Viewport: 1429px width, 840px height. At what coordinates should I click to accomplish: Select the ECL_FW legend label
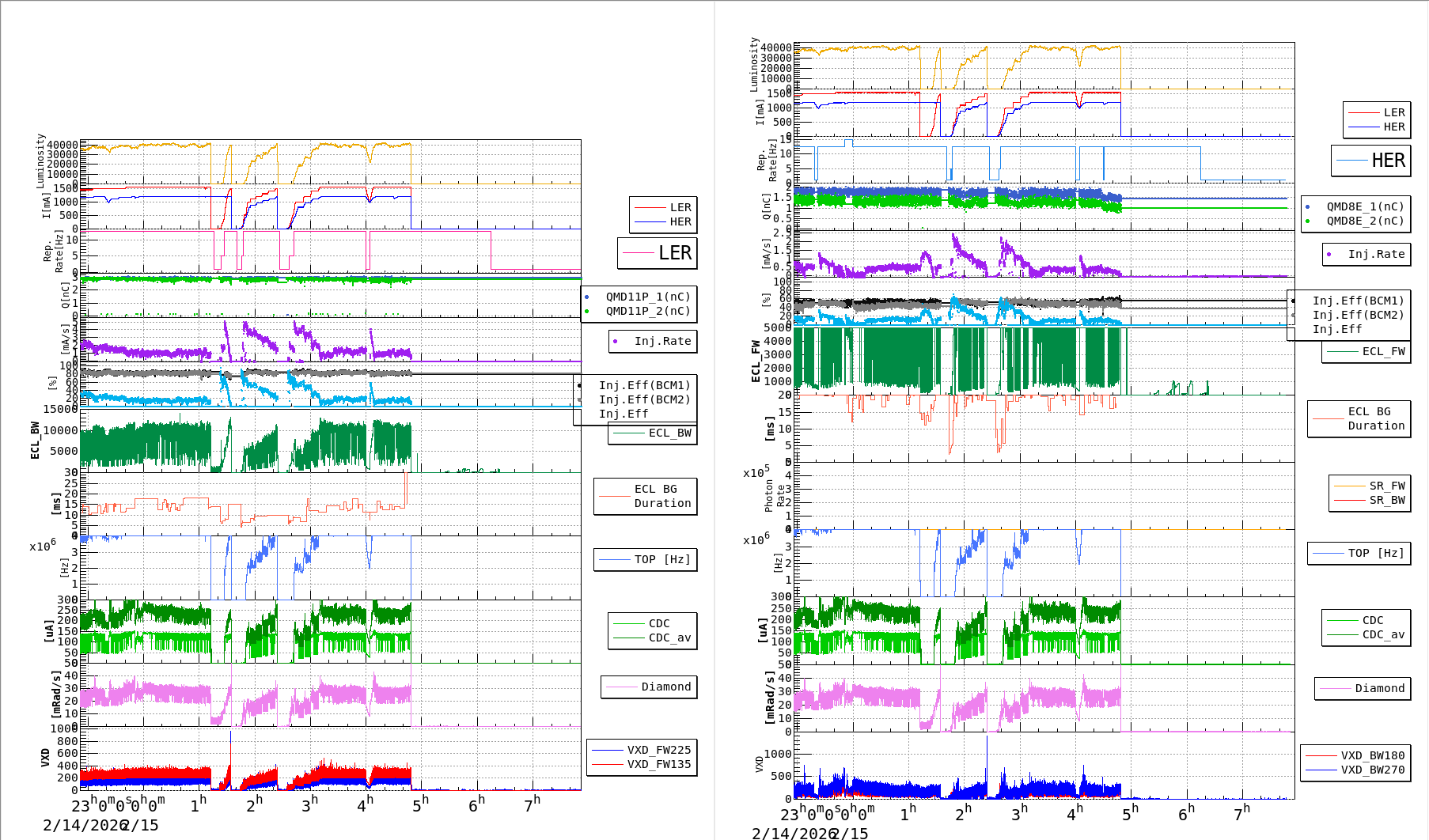[1383, 351]
